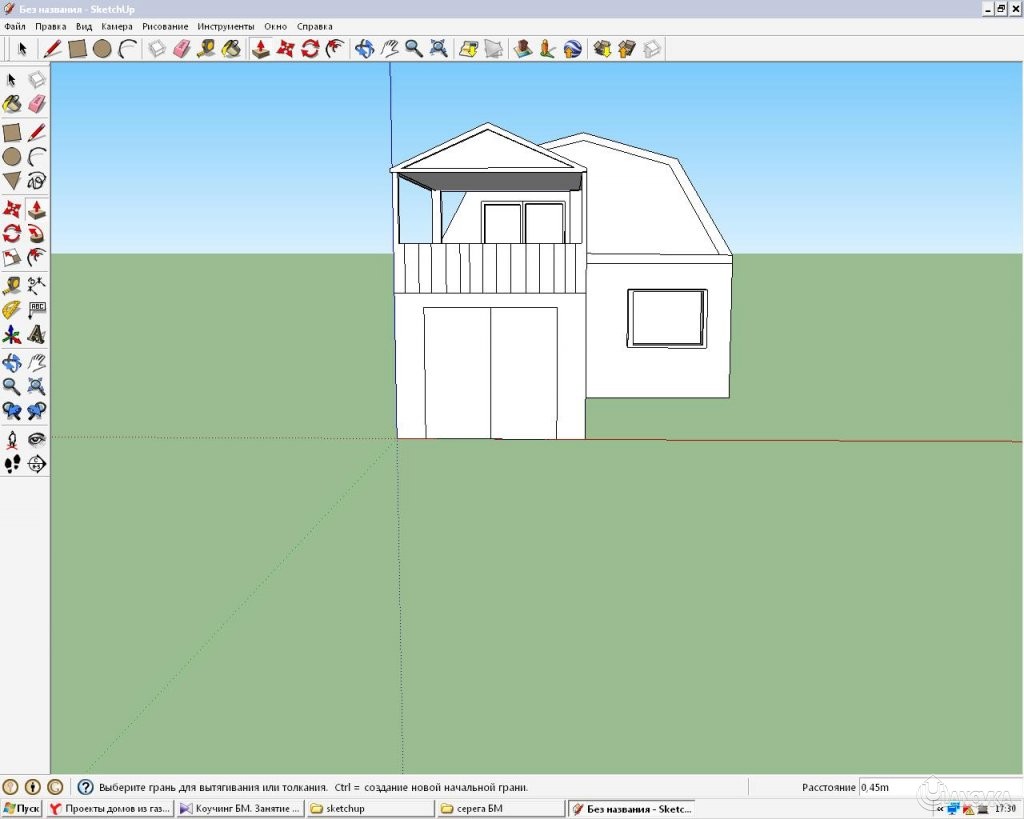Select the Polygon tool in left palette

point(12,181)
